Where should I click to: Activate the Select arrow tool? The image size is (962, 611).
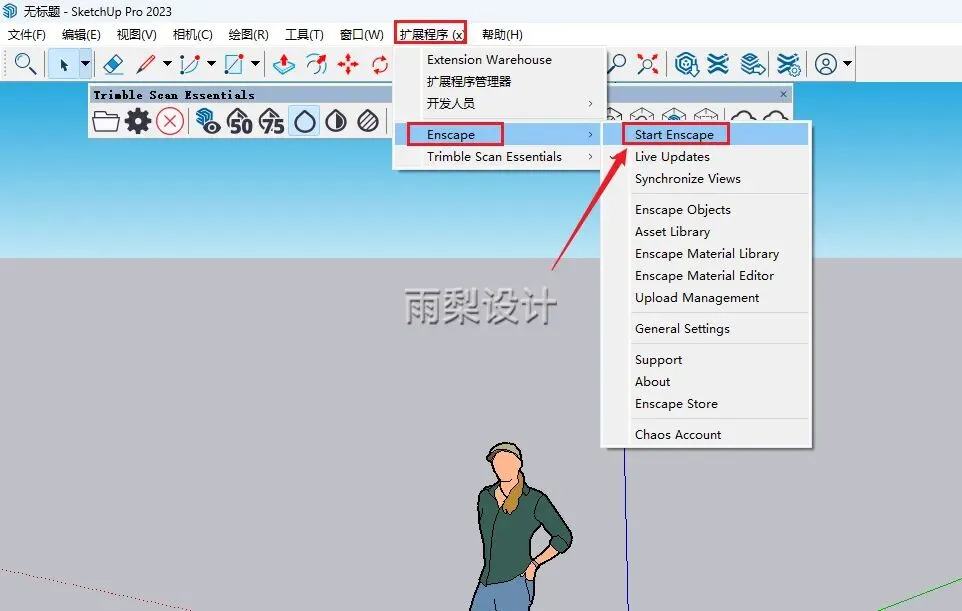pyautogui.click(x=64, y=64)
